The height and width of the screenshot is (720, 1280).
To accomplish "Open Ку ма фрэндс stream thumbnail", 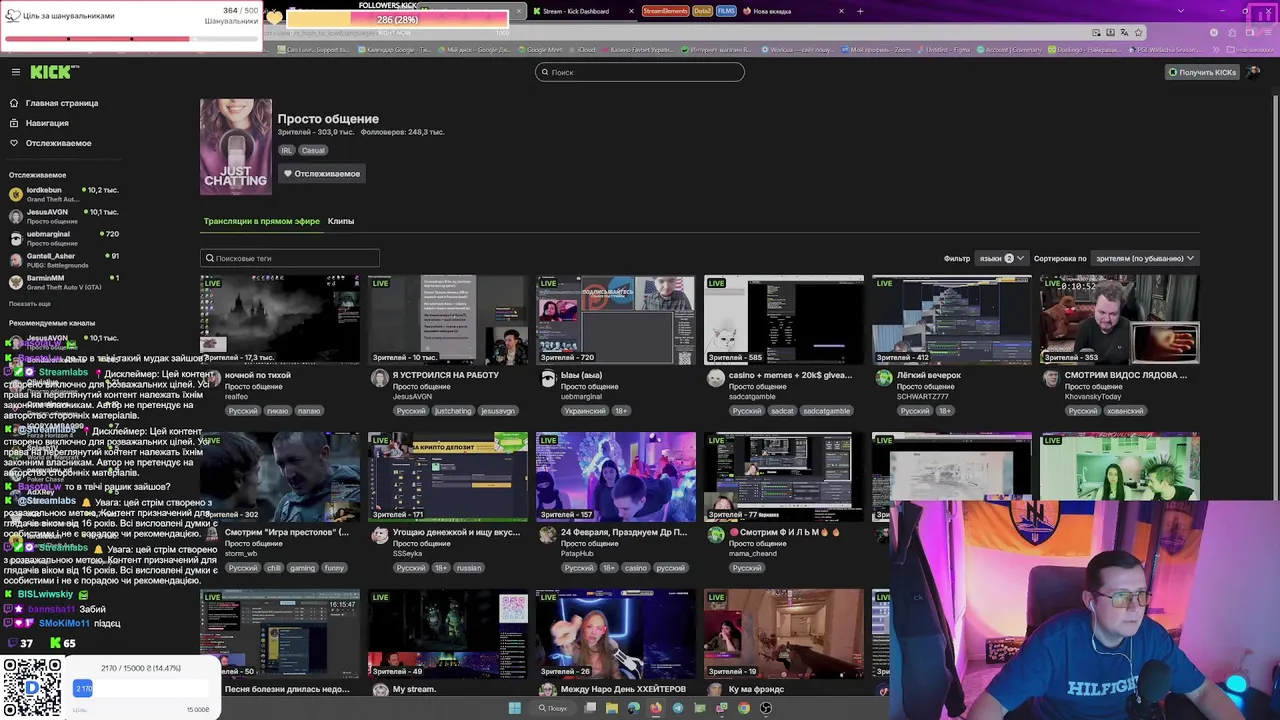I will coord(784,633).
